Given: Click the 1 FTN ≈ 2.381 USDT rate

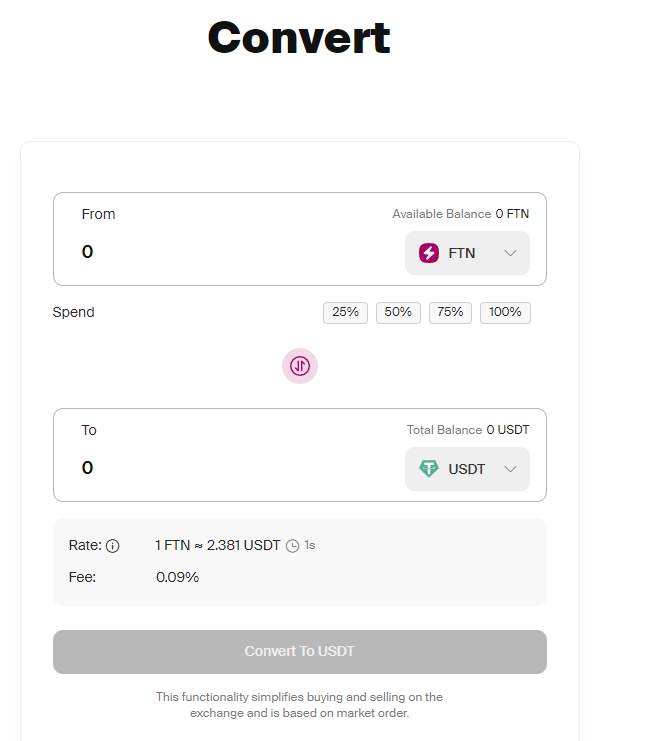Looking at the screenshot, I should click(x=217, y=545).
